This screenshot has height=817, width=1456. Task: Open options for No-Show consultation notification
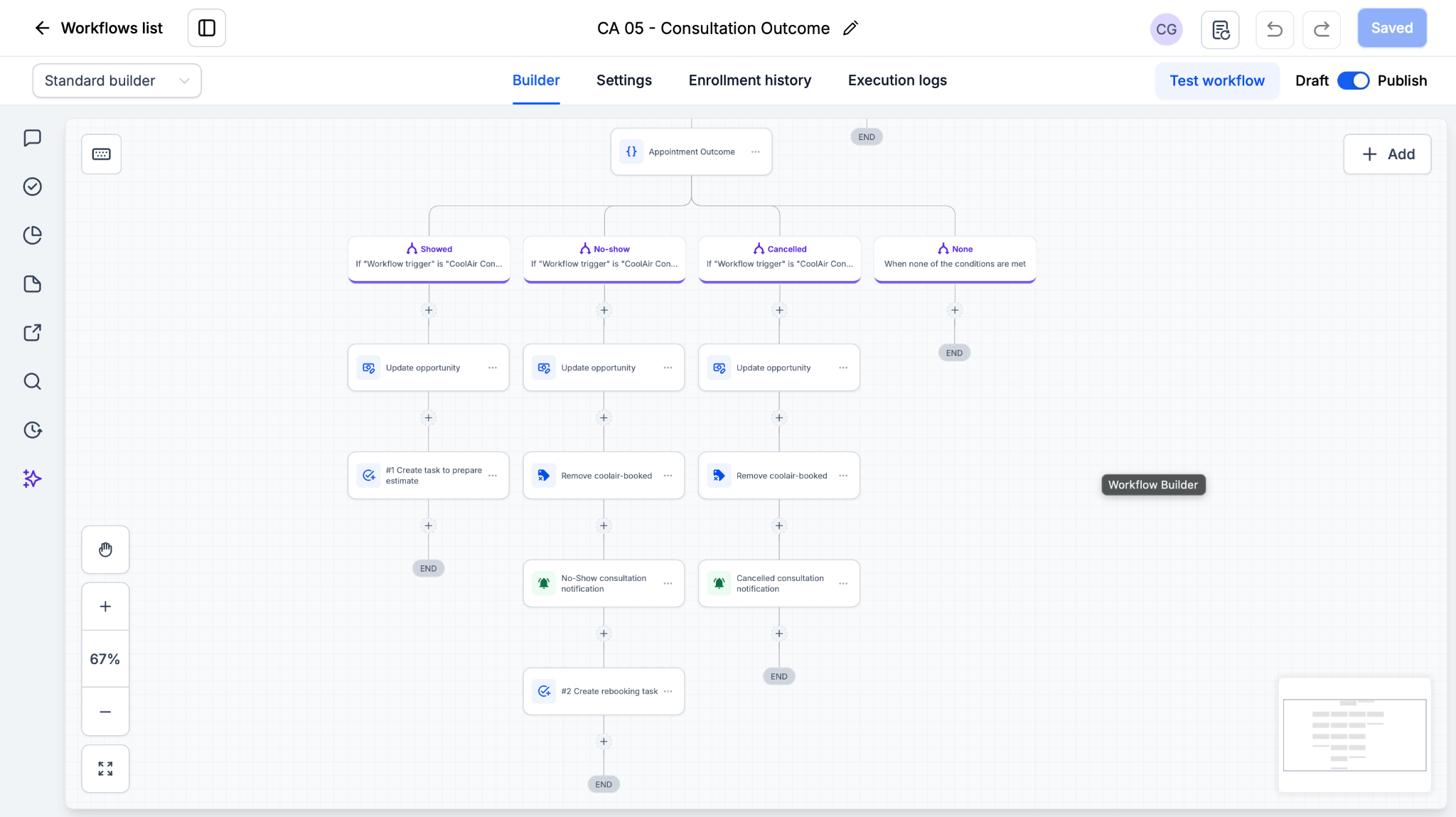click(668, 583)
